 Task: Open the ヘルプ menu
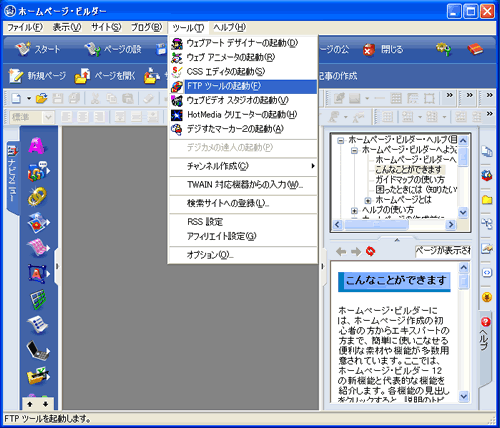pyautogui.click(x=230, y=27)
